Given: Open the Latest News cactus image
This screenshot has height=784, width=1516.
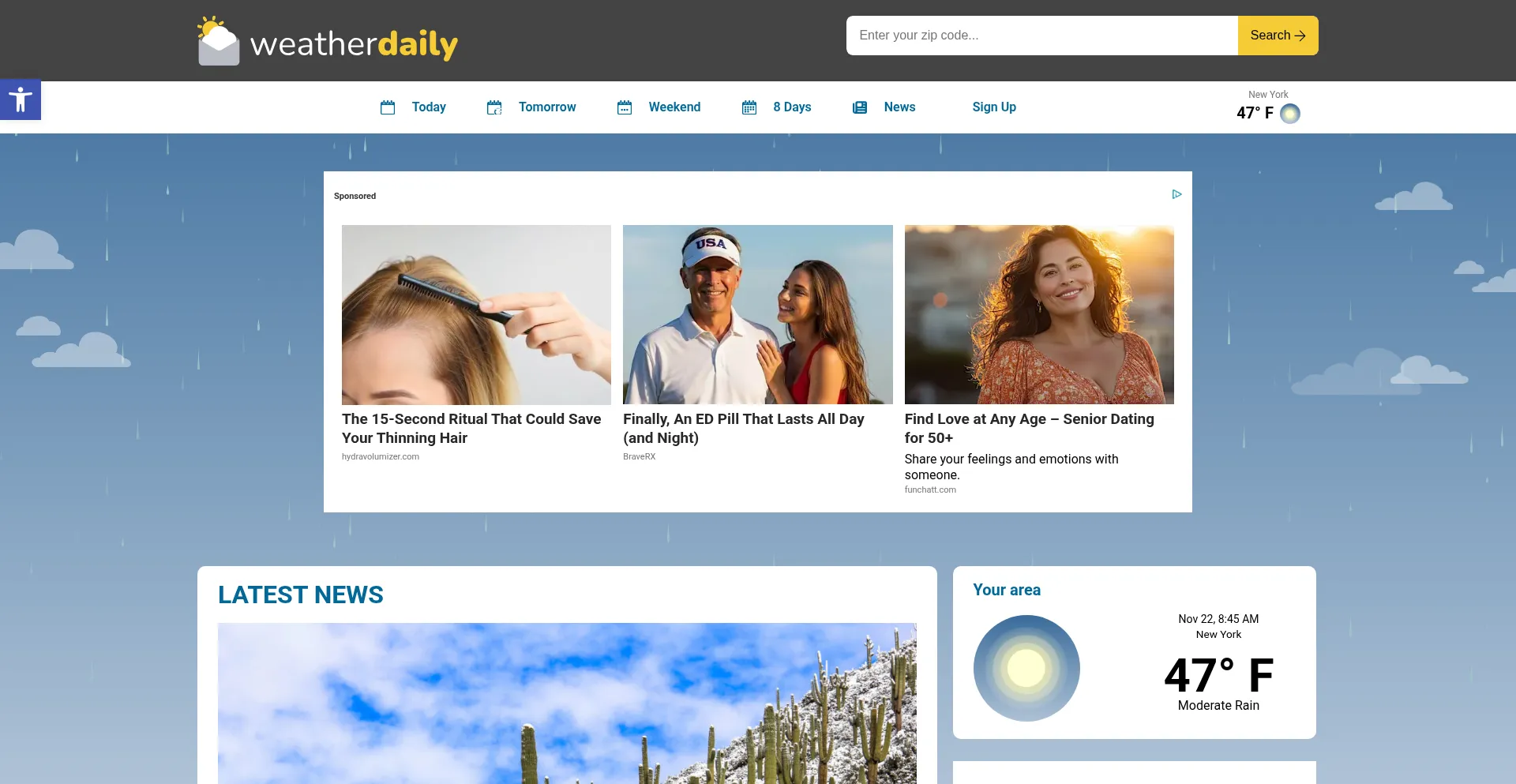Looking at the screenshot, I should (567, 703).
